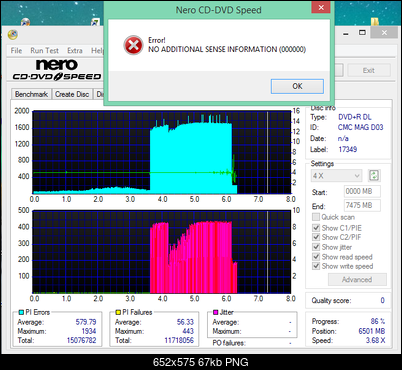Toggle Show C1/PIE checkbox
The image size is (402, 370).
tap(316, 228)
